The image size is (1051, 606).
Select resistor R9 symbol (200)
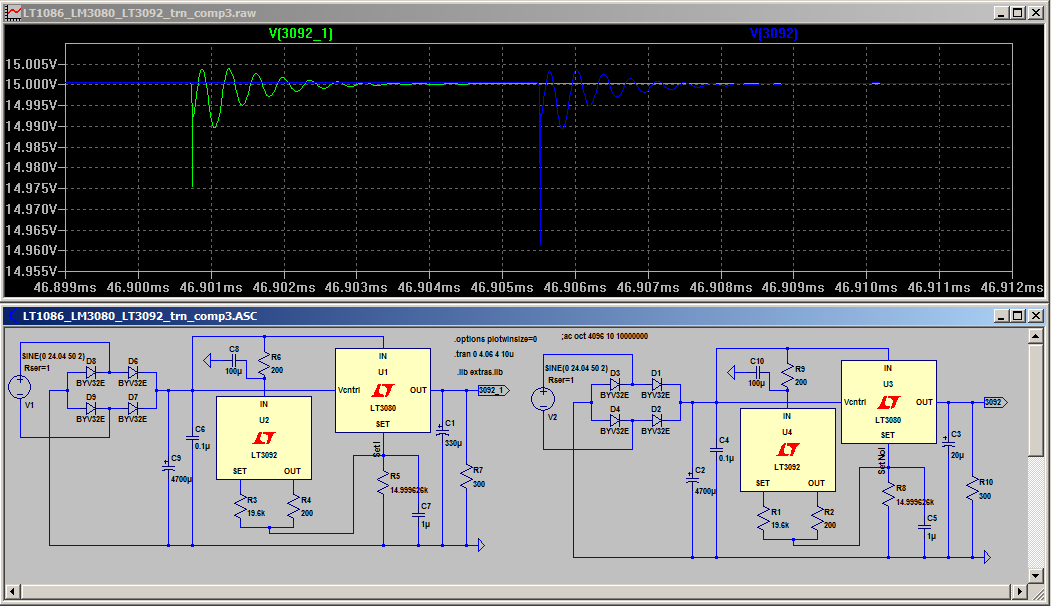788,377
